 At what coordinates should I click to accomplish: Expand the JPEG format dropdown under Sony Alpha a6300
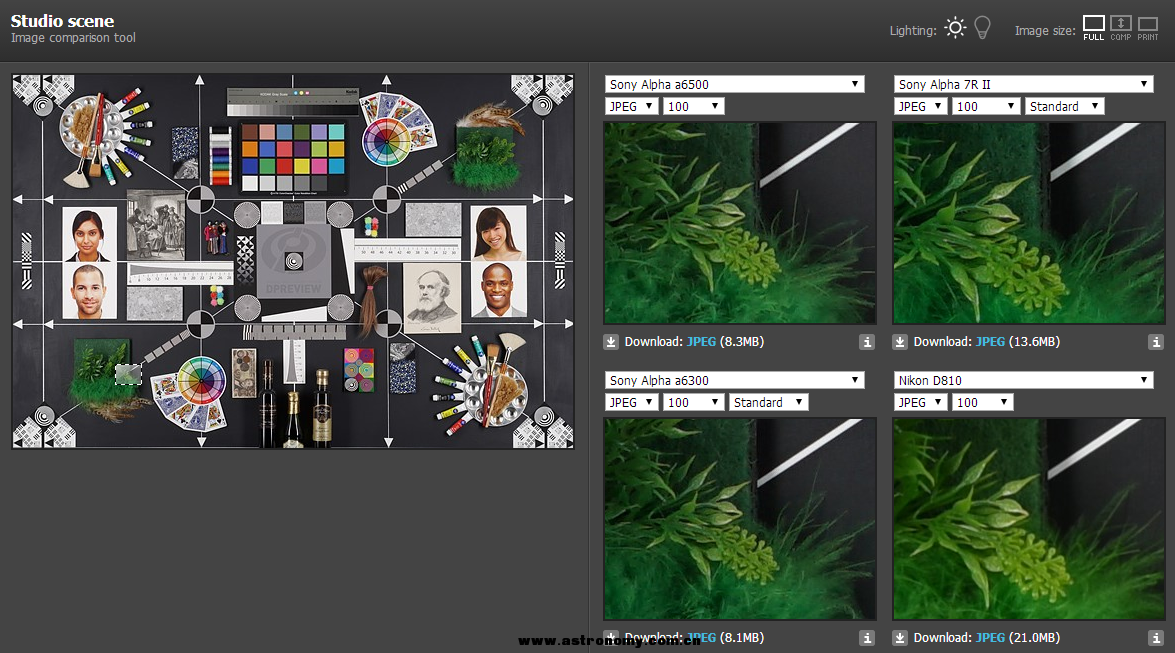tap(632, 403)
